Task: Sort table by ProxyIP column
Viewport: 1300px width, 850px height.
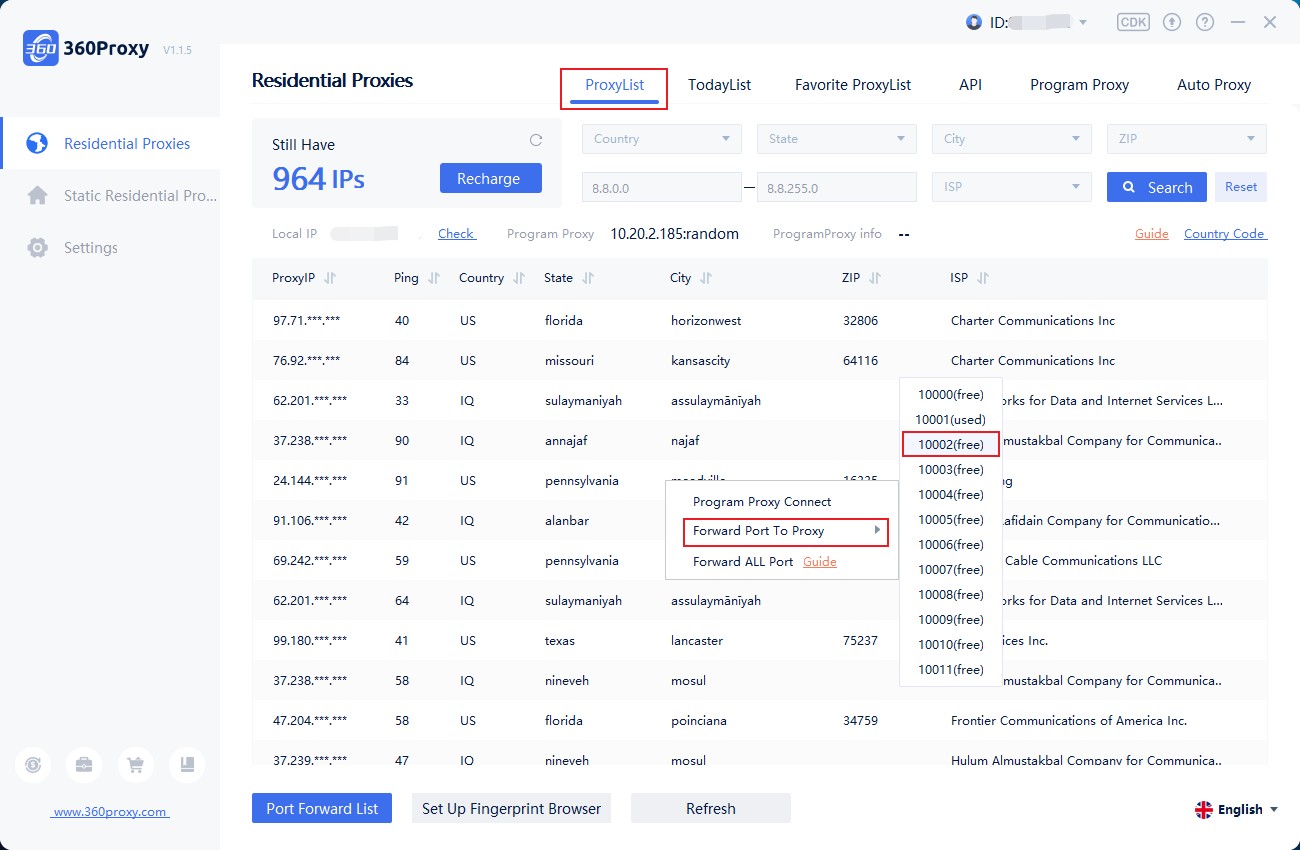Action: tap(331, 278)
